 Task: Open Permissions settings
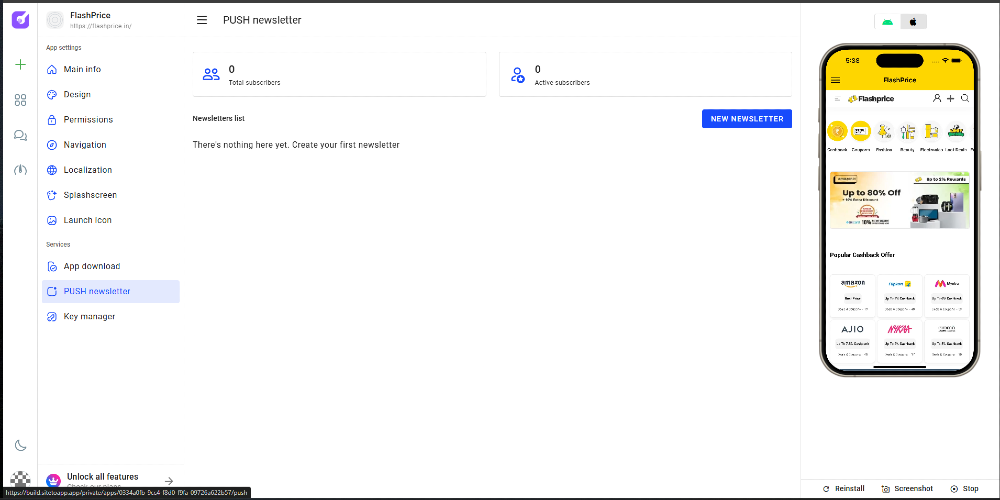pyautogui.click(x=111, y=120)
